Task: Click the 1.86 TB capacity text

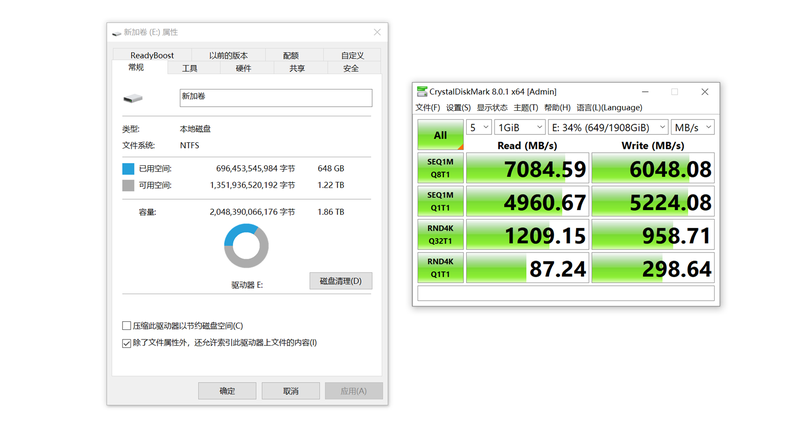Action: [x=331, y=212]
